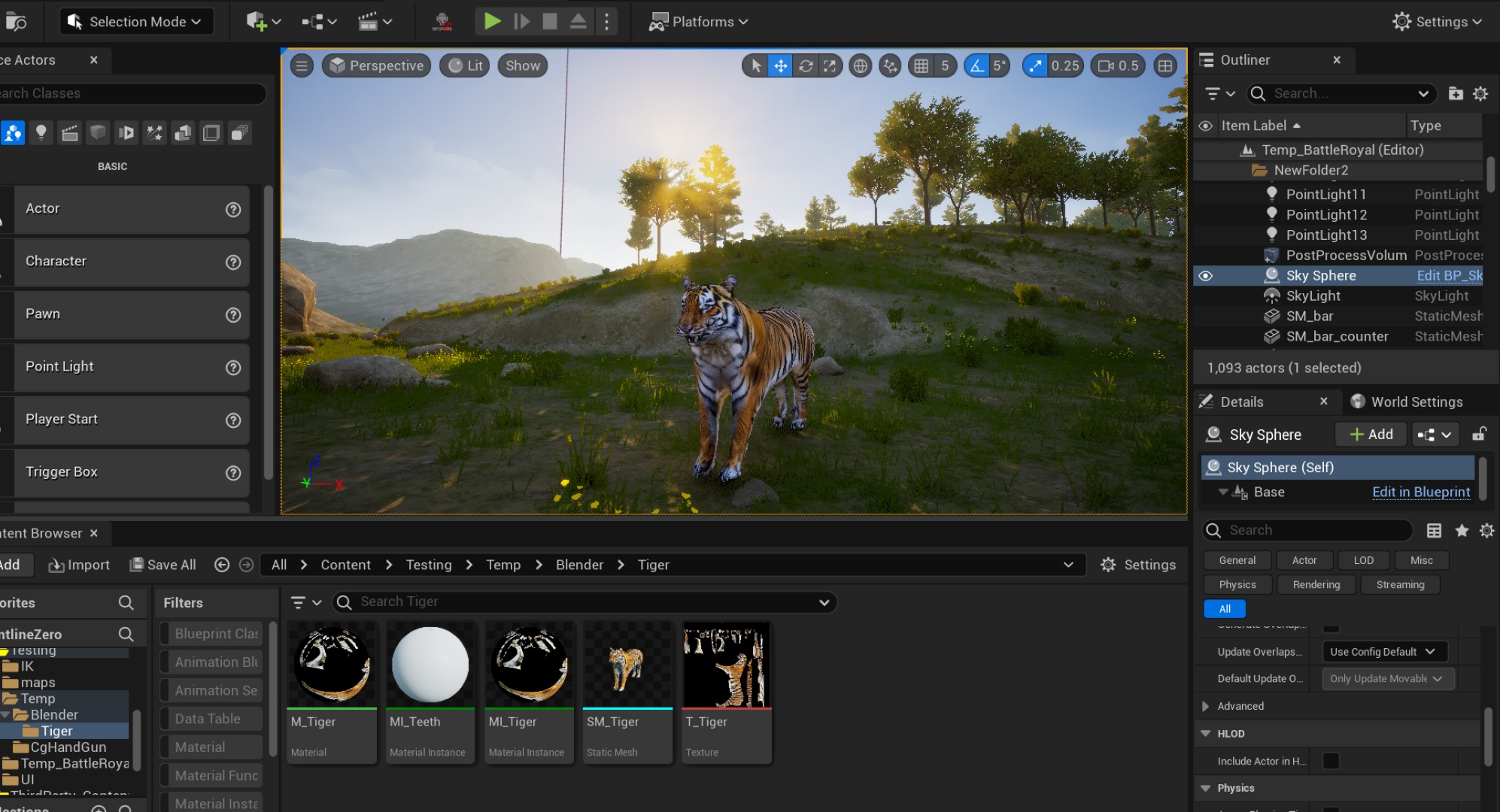
Task: Click the Save All button
Action: point(163,565)
